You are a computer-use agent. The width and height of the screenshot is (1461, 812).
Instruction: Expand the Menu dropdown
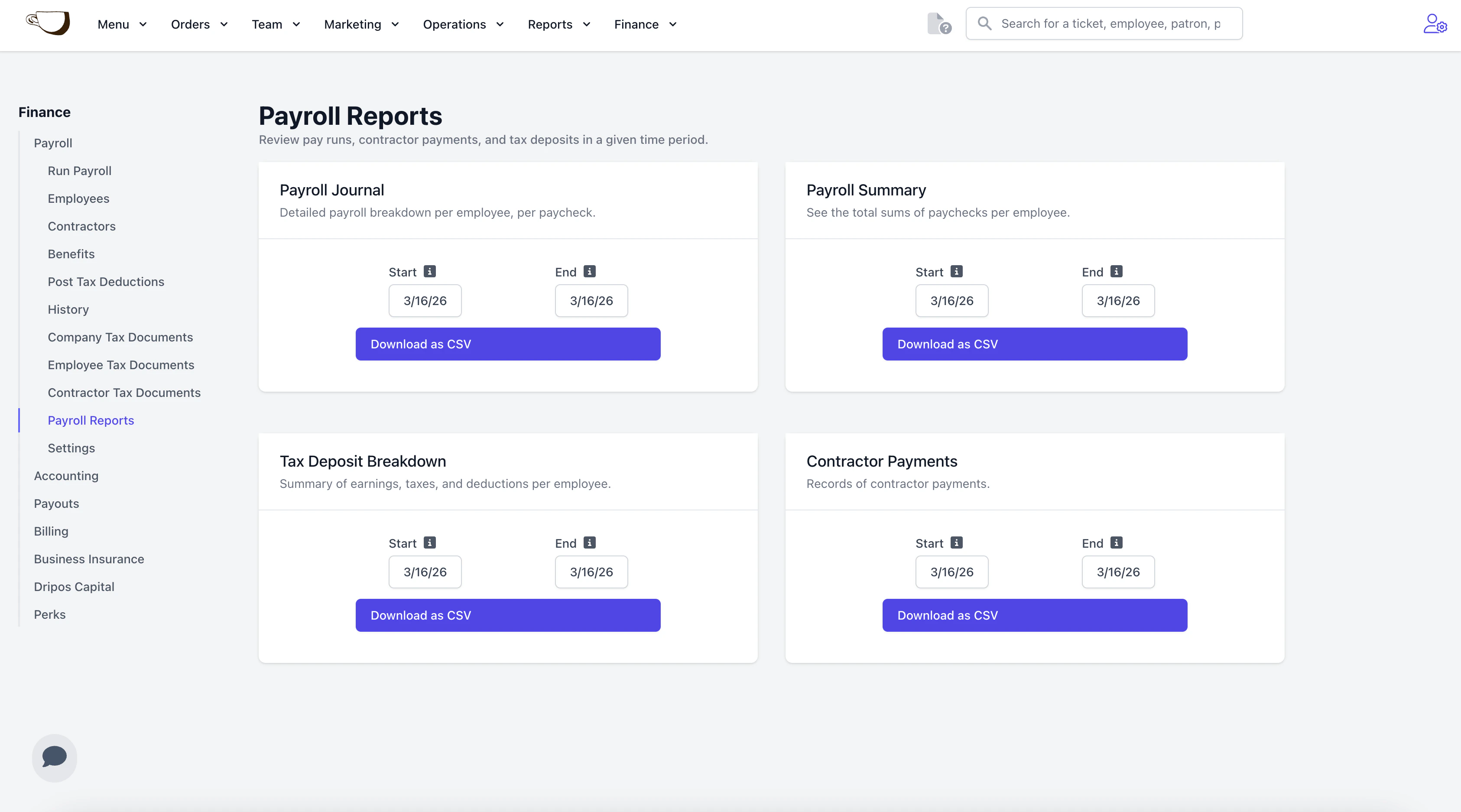point(122,24)
